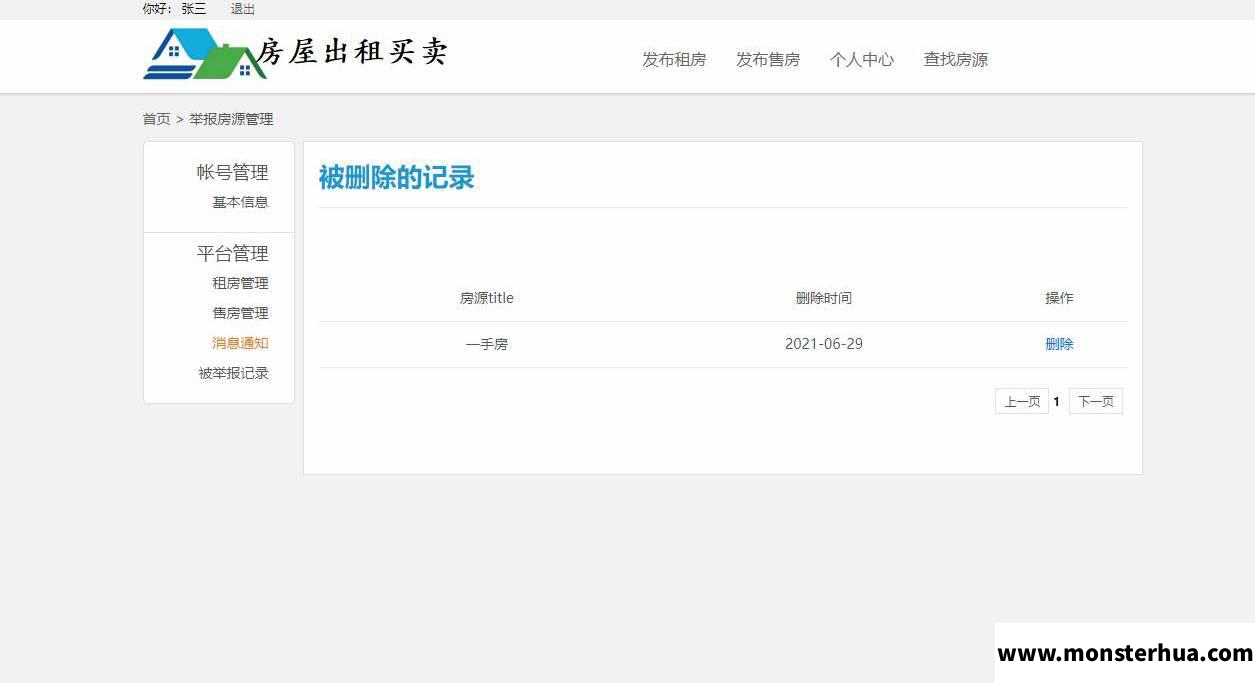Open 查找房源 navigation item

pyautogui.click(x=956, y=60)
